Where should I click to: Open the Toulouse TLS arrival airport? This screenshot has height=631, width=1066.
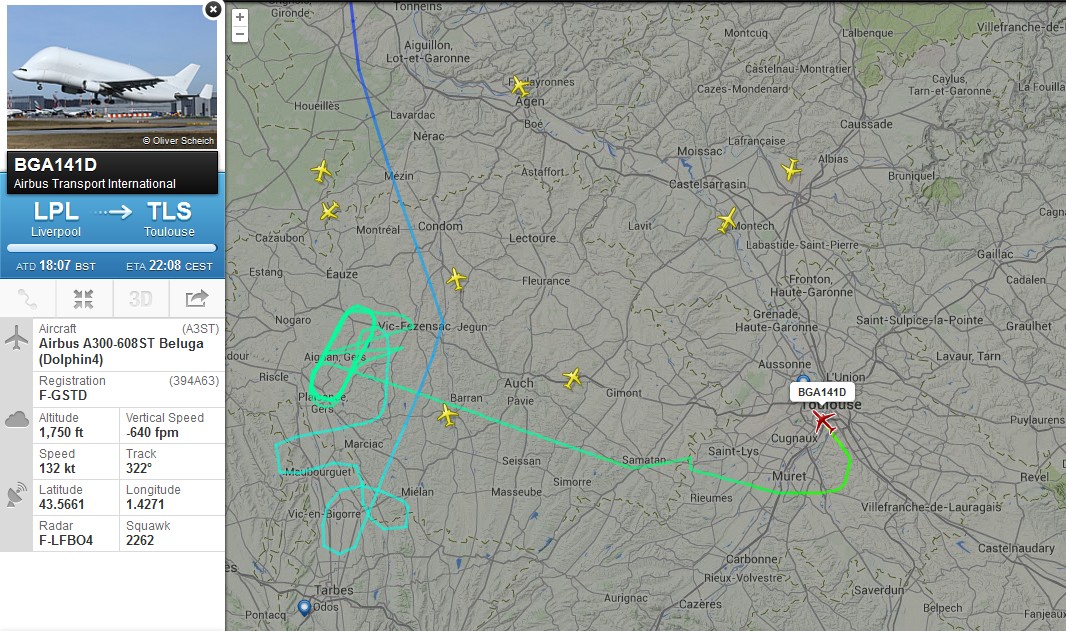point(169,220)
